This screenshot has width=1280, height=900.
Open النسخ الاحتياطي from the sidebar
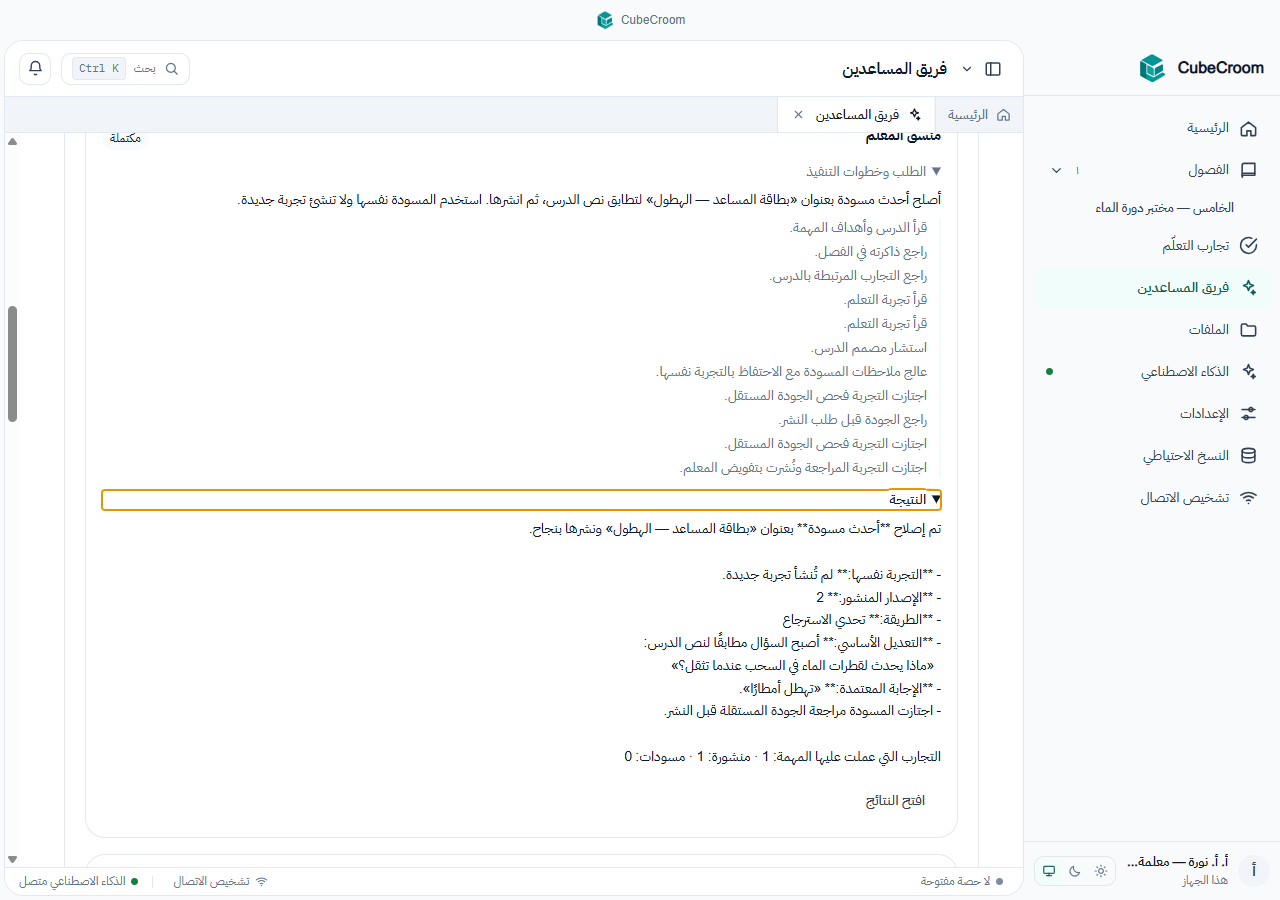coord(1150,456)
